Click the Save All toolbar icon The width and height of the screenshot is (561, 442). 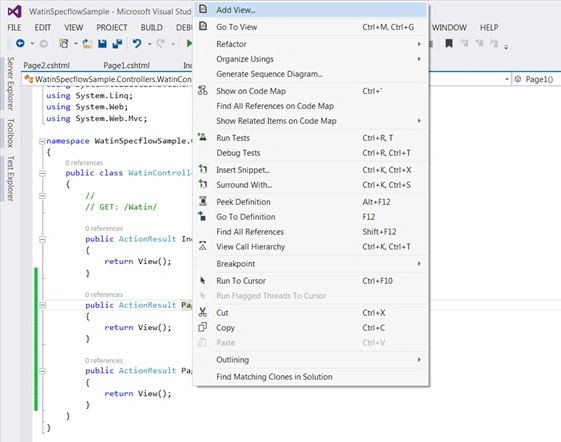pos(117,44)
